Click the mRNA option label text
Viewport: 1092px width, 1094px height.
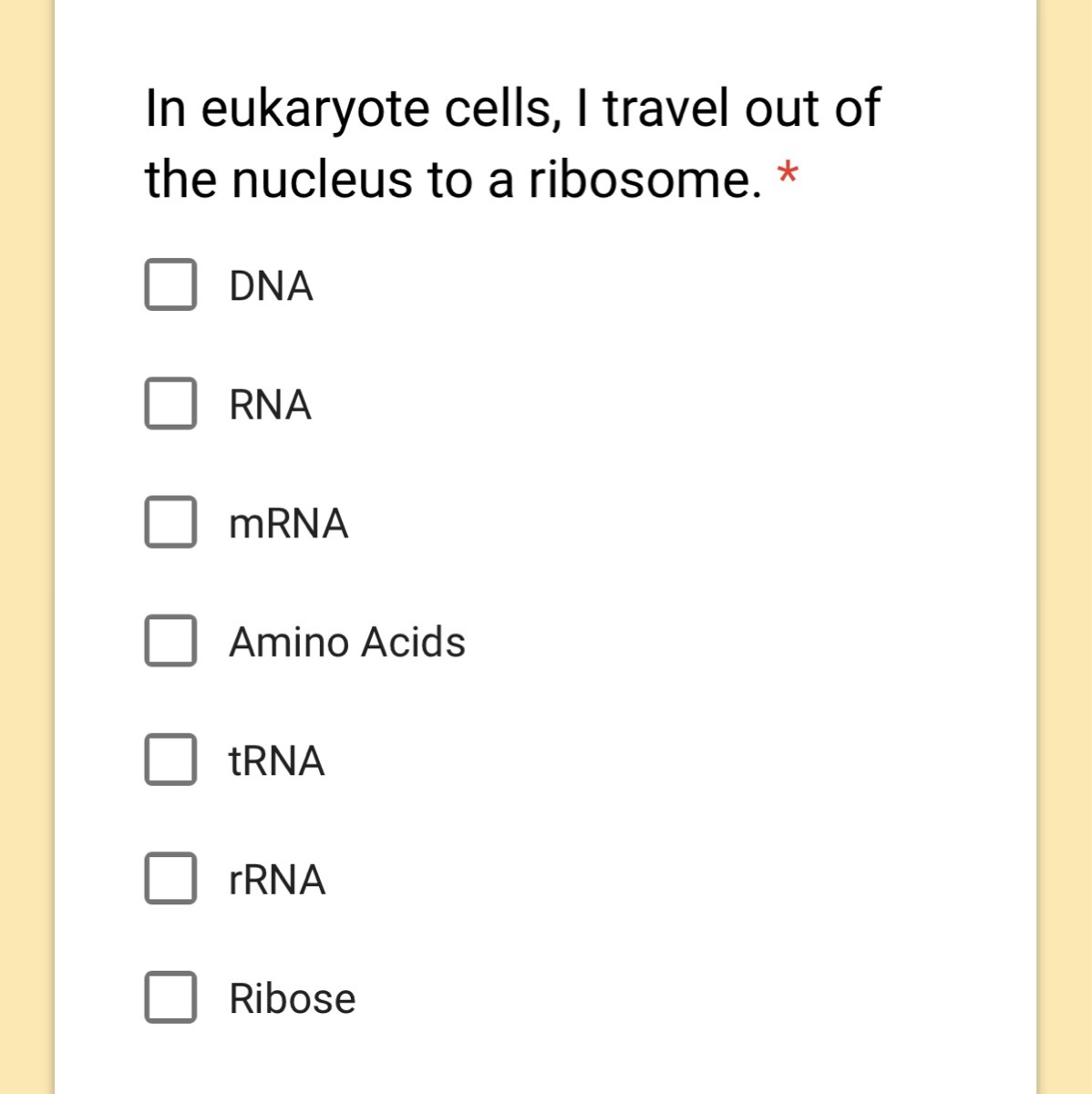tap(288, 524)
